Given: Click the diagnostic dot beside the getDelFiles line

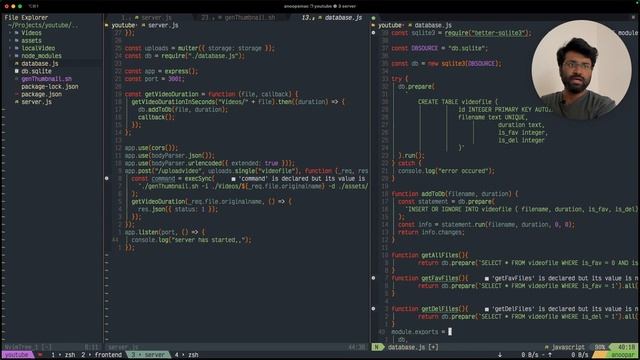Looking at the screenshot, I should (373, 309).
